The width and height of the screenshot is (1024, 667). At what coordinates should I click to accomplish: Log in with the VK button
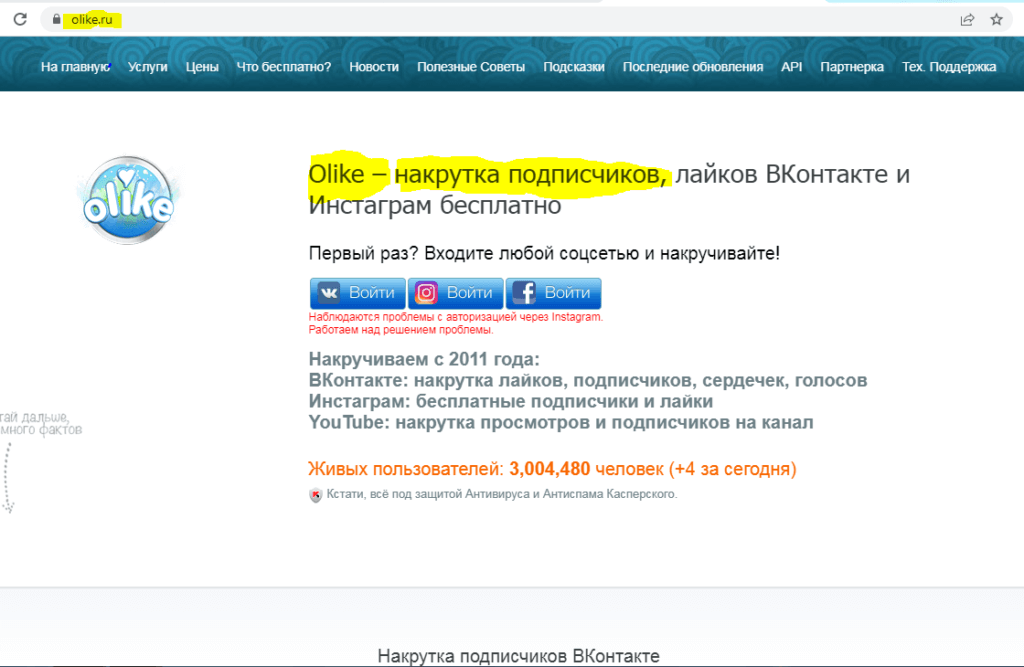pos(358,293)
